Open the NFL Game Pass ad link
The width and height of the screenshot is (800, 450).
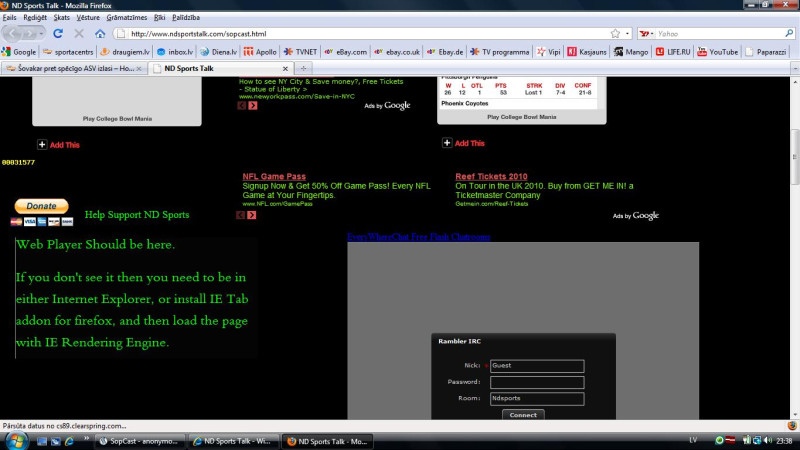pos(274,177)
